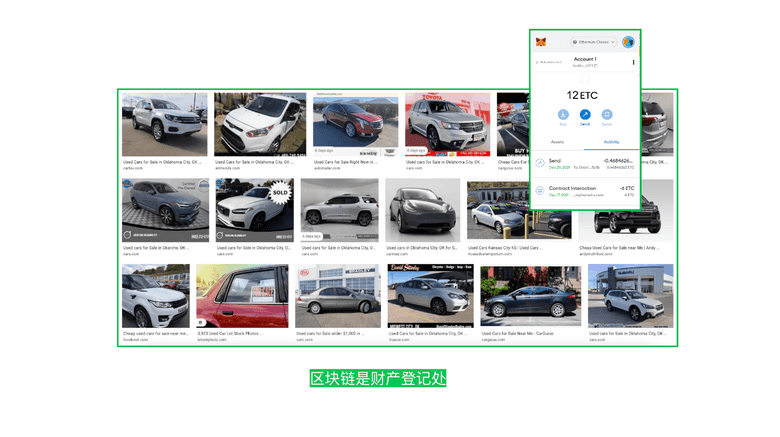Open the white Volvo SOLD image

tap(253, 210)
